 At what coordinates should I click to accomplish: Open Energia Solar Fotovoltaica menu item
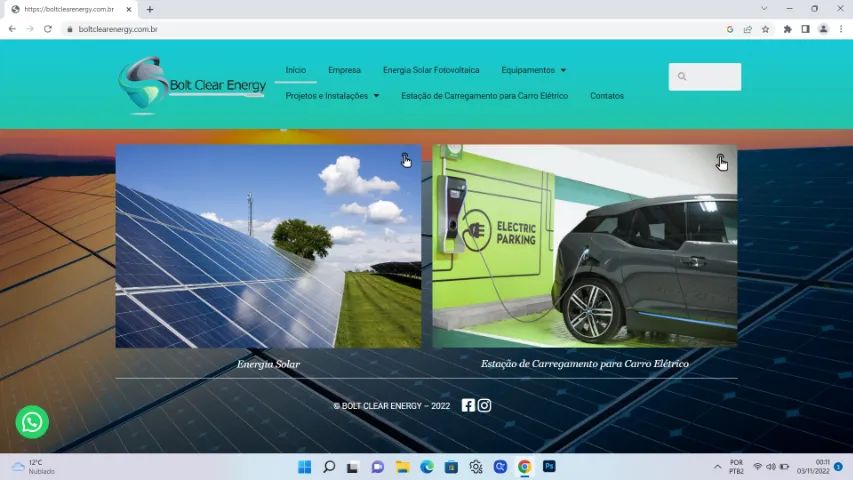click(x=431, y=70)
